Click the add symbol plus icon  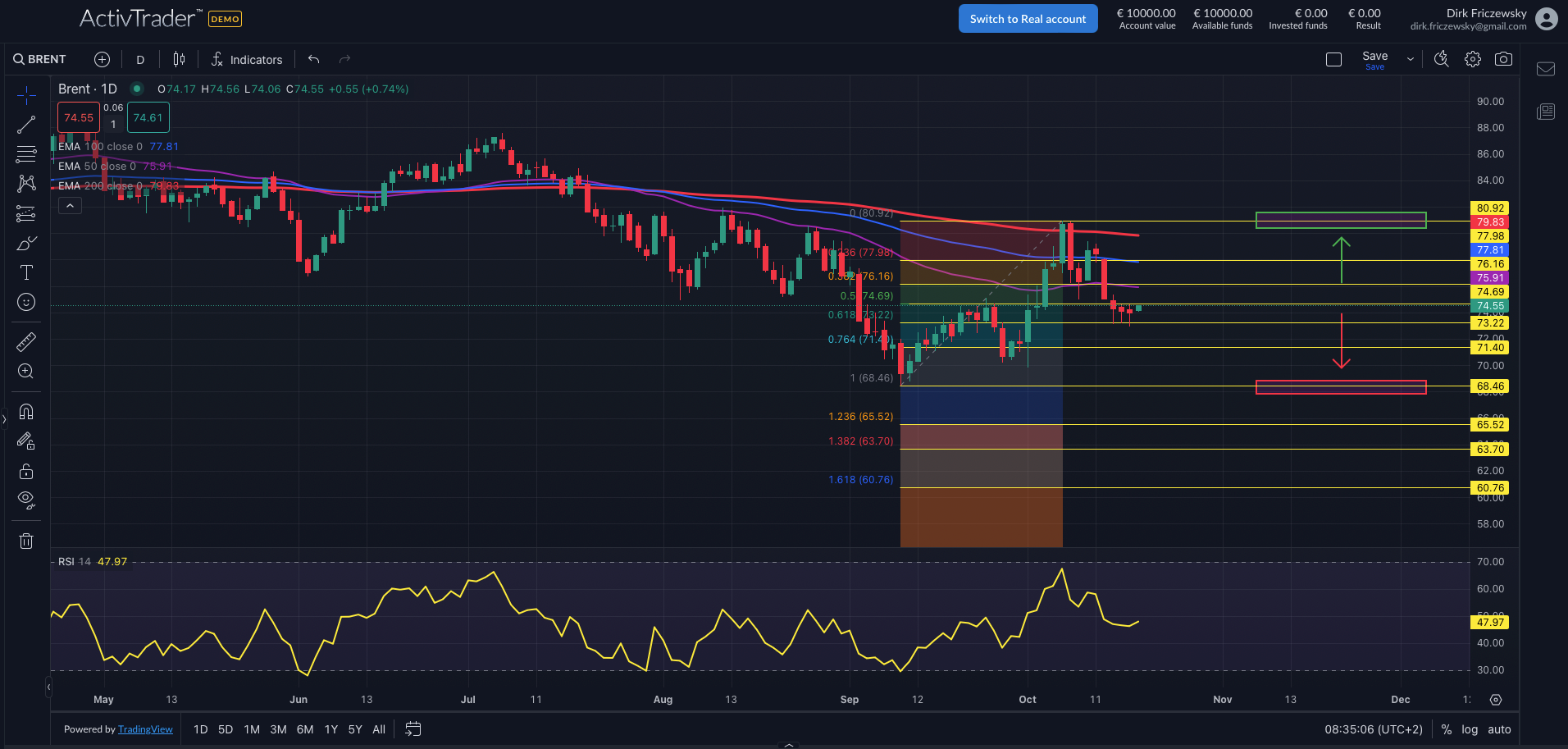tap(102, 59)
